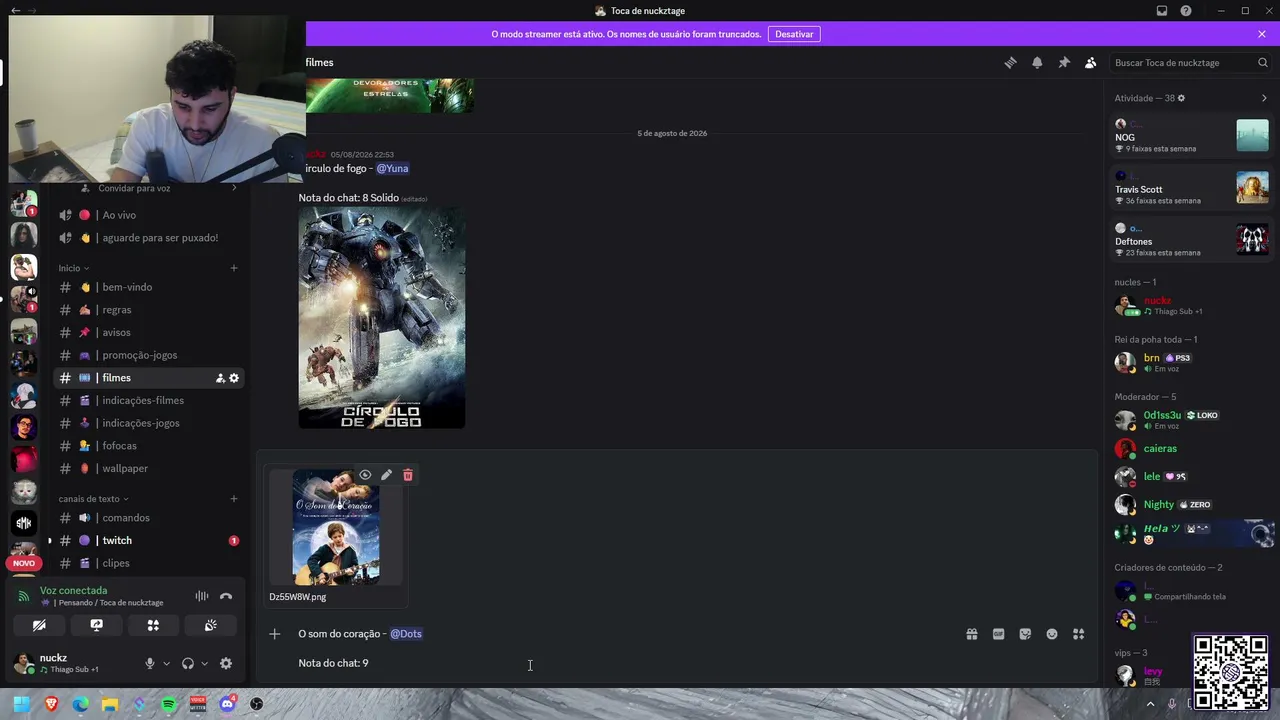Open notification settings bell icon
This screenshot has width=1280, height=720.
pos(1037,62)
